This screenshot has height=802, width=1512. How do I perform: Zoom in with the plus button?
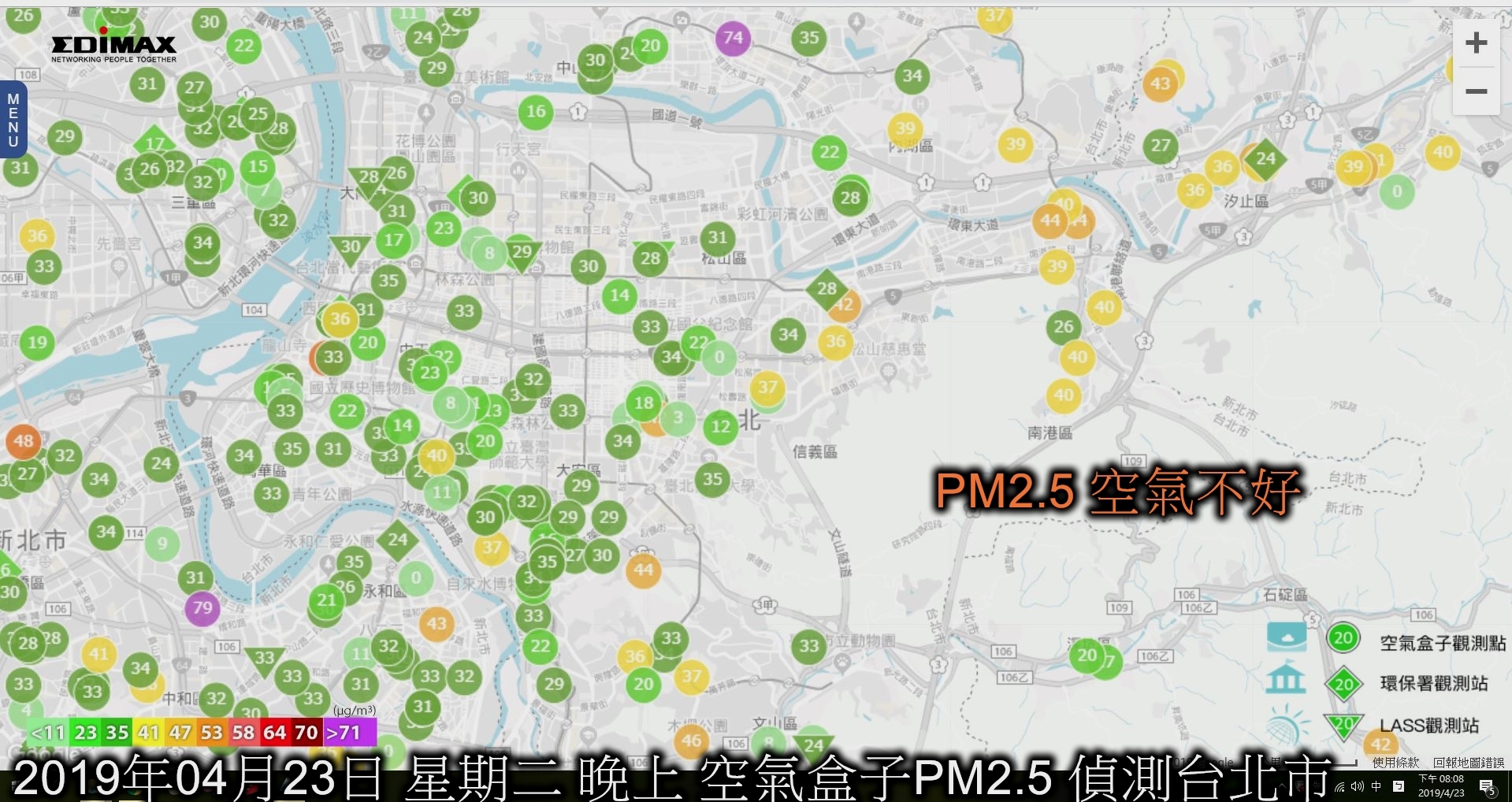[x=1476, y=43]
